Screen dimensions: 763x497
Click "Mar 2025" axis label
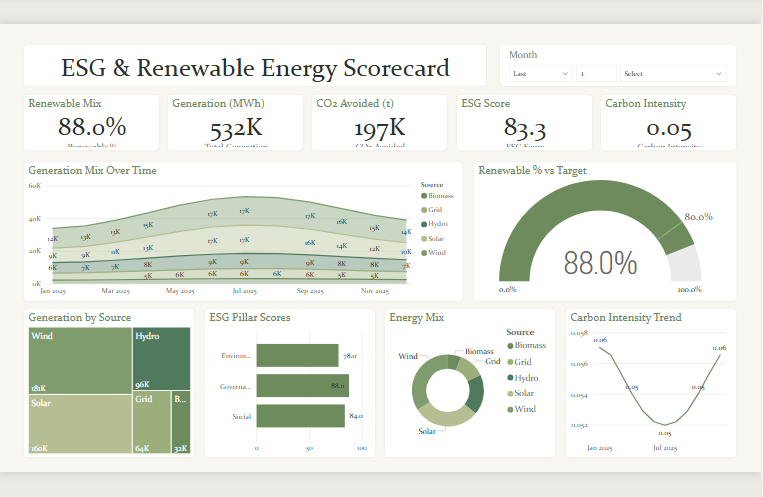(x=115, y=291)
